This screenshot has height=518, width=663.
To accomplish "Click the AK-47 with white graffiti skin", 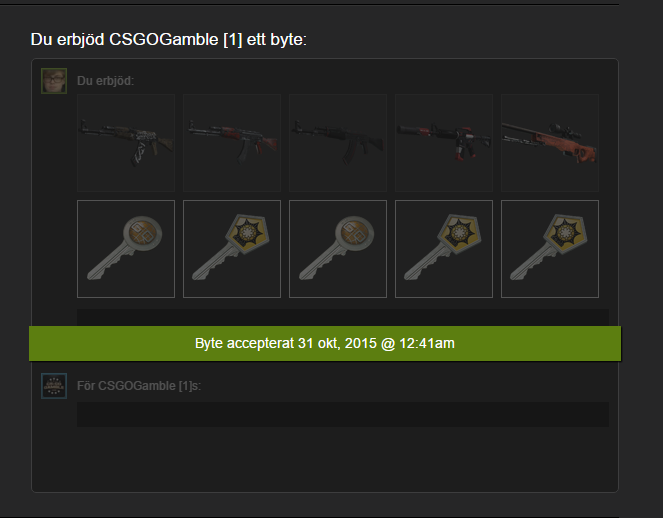I will point(126,143).
